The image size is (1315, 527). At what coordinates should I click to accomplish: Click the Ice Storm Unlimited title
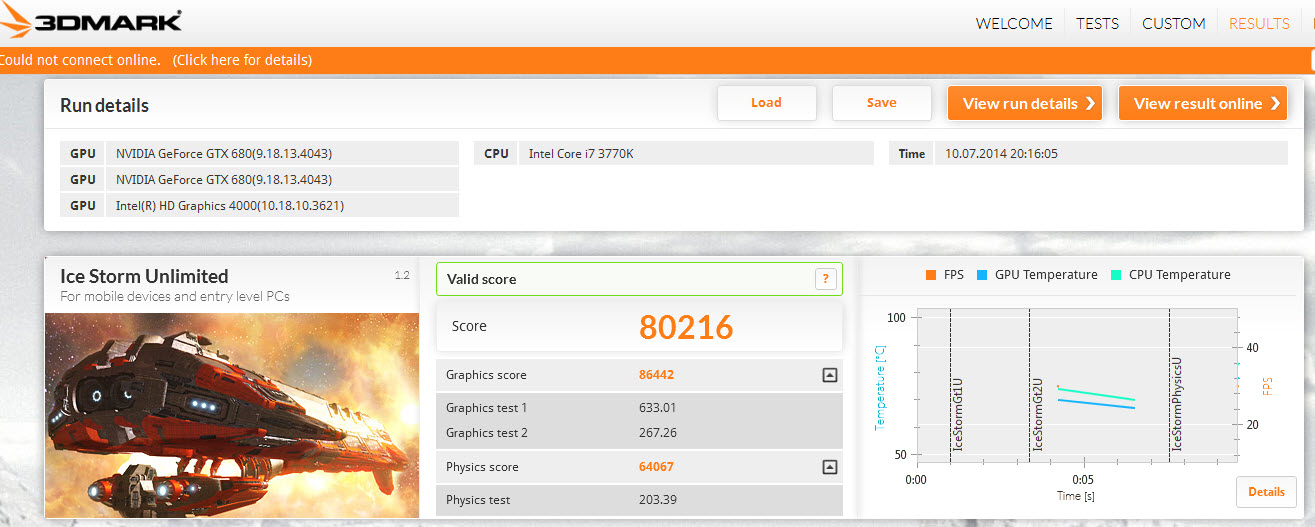pos(144,276)
